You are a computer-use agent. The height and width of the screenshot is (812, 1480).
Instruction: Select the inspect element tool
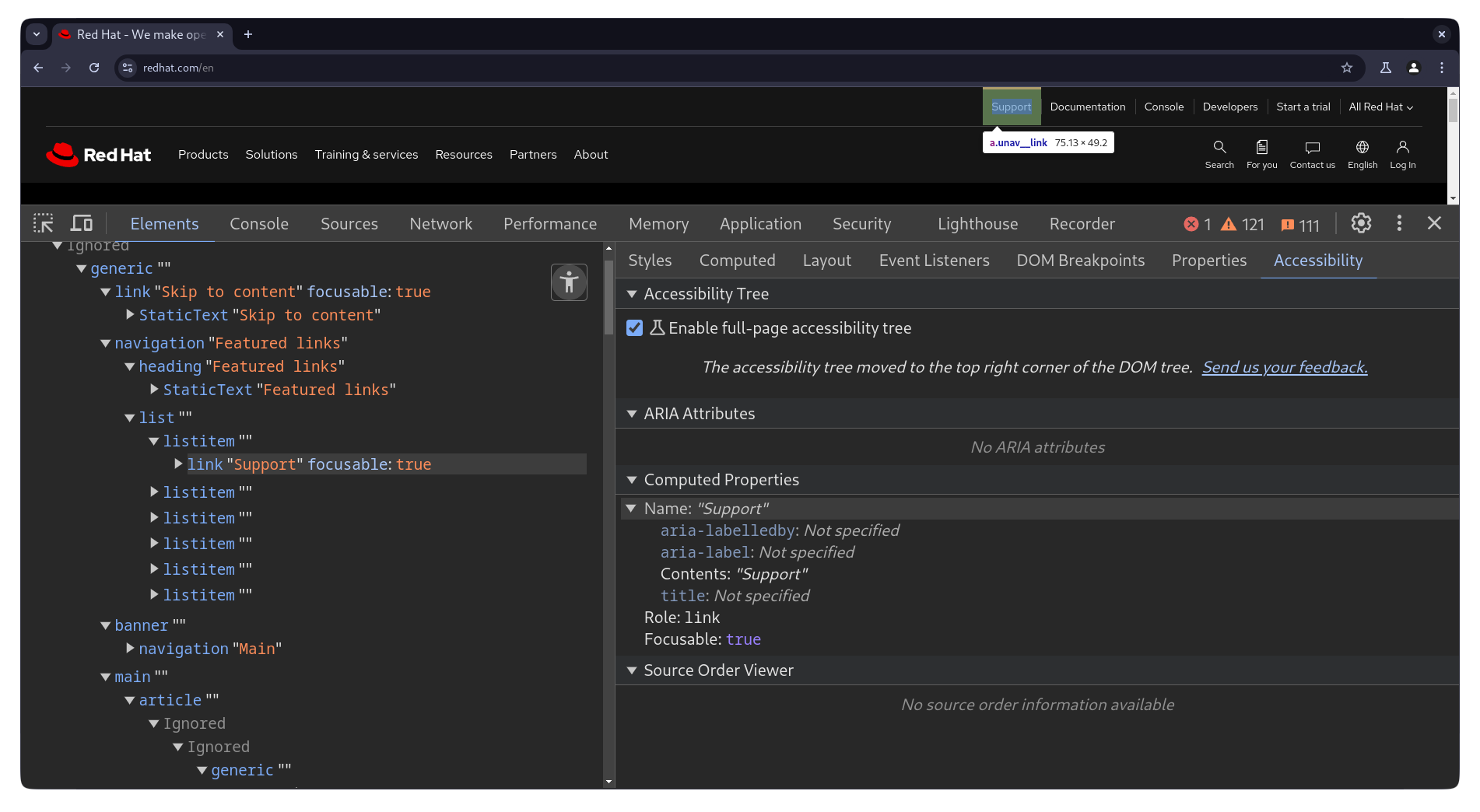pos(43,223)
